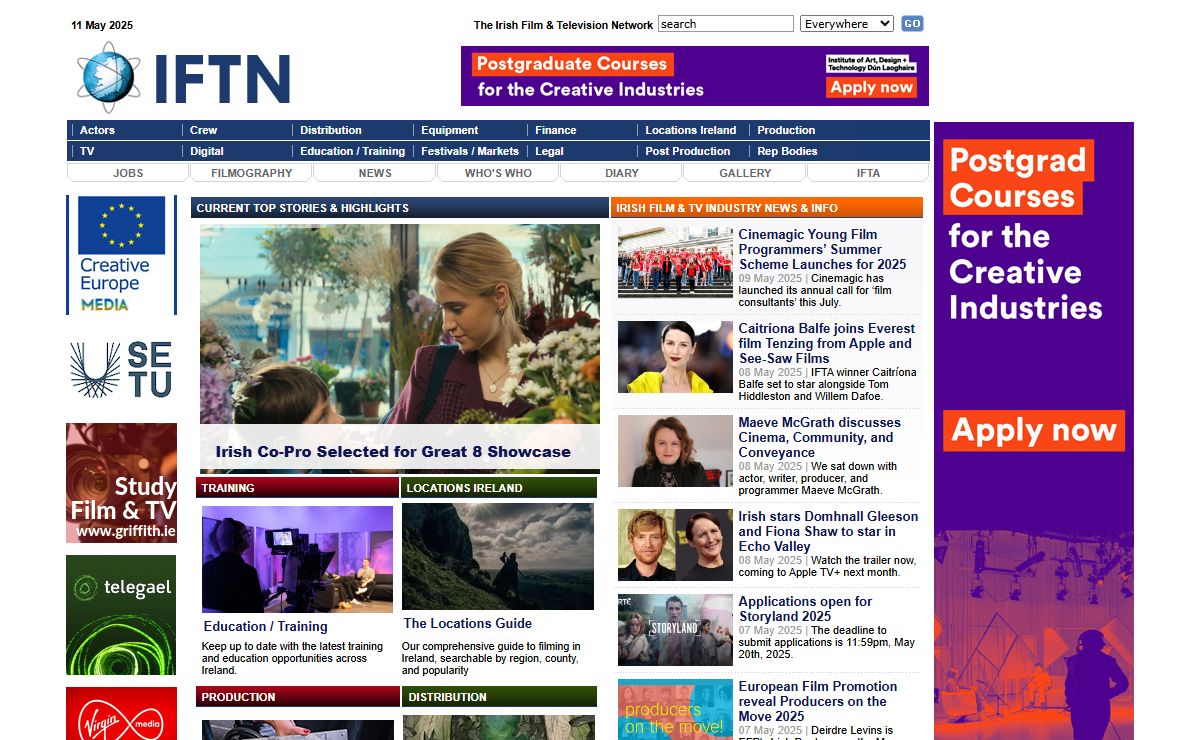Open the Caitríona Balfe photo thumbnail

coord(675,357)
